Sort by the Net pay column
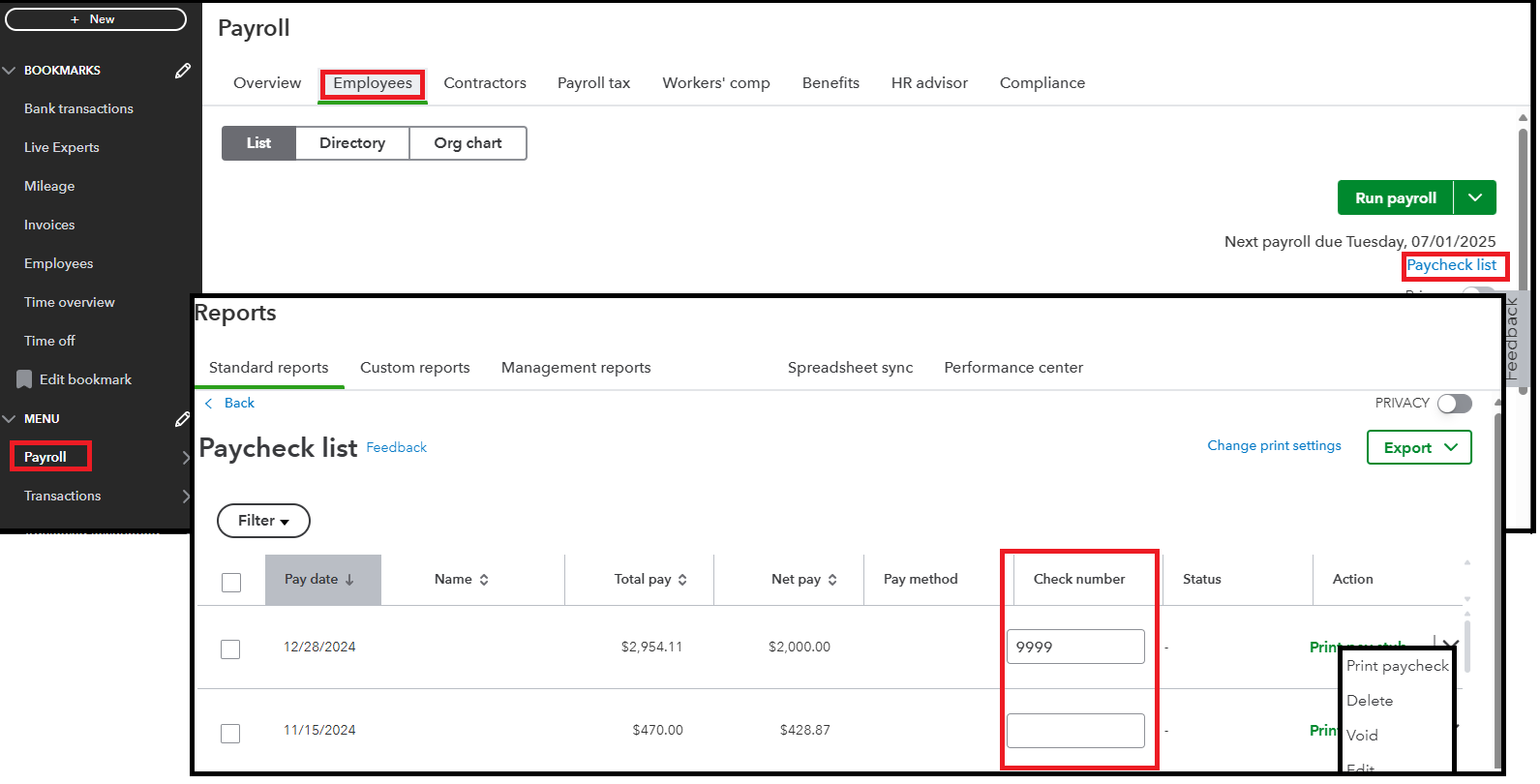 (x=803, y=580)
